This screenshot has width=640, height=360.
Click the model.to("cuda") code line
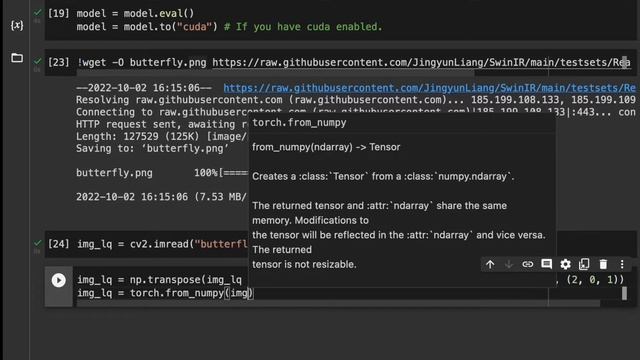pyautogui.click(x=229, y=27)
